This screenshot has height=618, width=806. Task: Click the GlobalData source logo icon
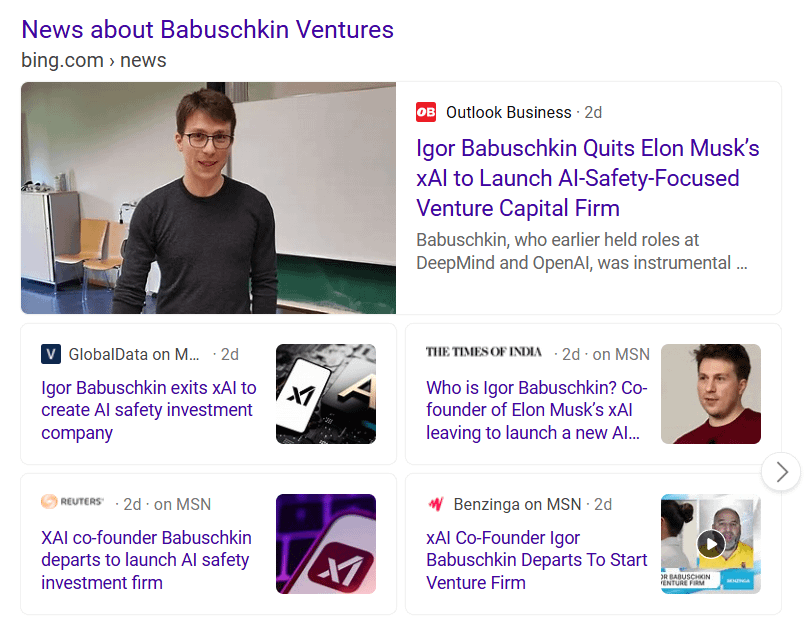click(51, 354)
